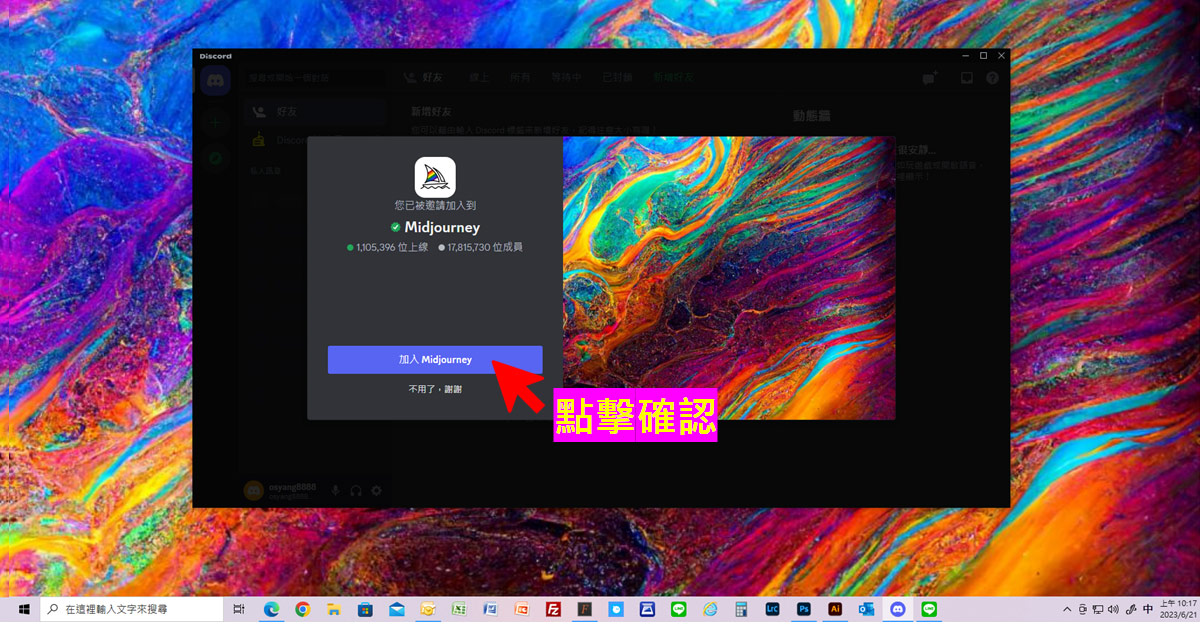Open Task View on the taskbar
The height and width of the screenshot is (625, 1200).
[240, 609]
